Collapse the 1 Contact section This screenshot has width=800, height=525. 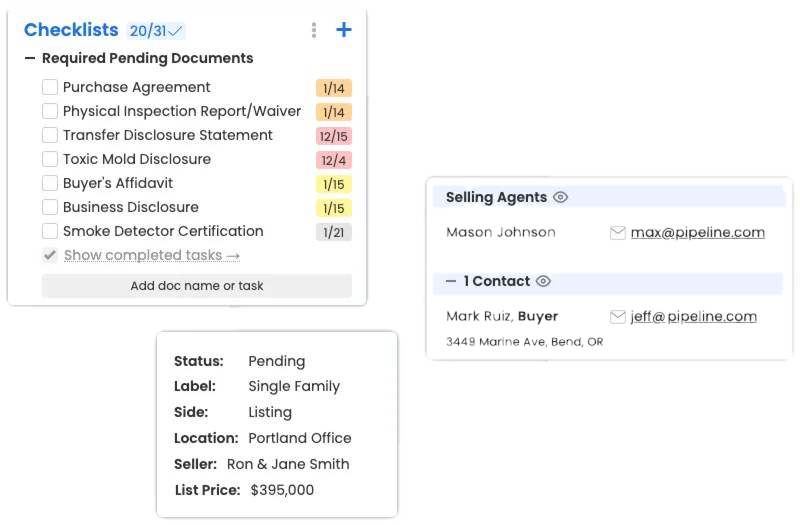click(451, 281)
